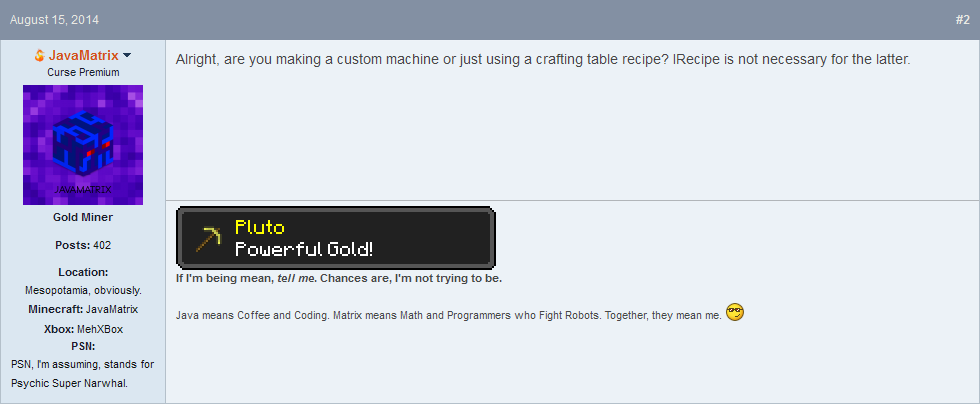Click the gold pickaxe icon in signature
The image size is (980, 404).
(x=207, y=239)
